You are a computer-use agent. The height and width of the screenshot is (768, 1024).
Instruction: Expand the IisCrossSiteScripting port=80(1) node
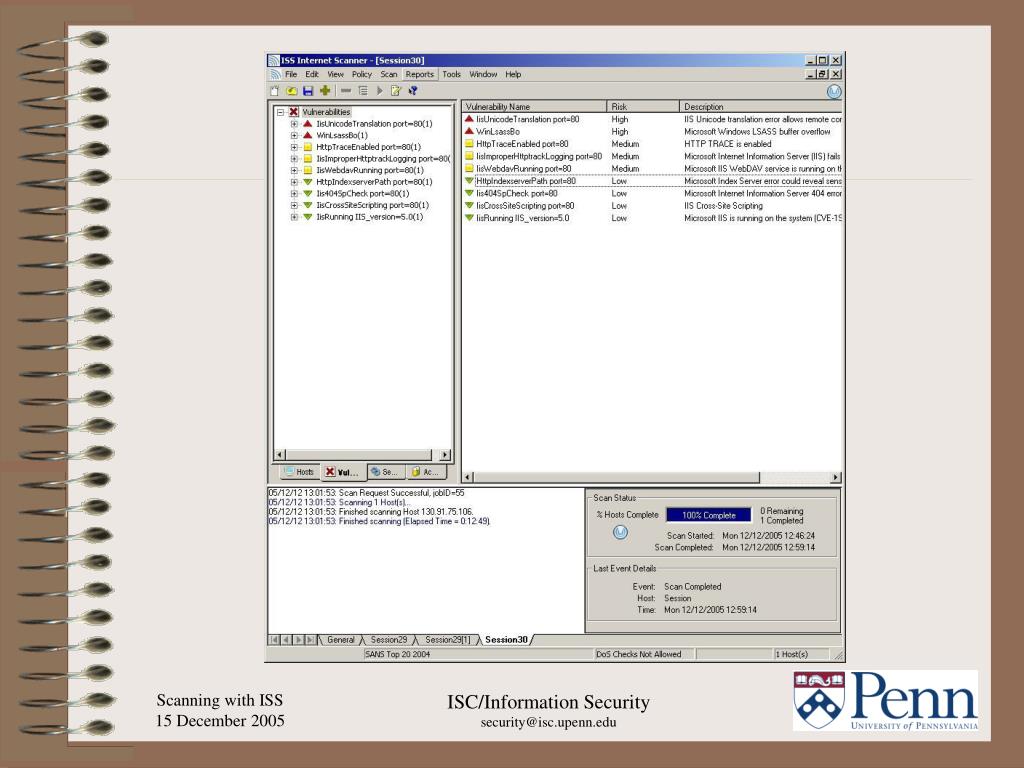tap(295, 205)
